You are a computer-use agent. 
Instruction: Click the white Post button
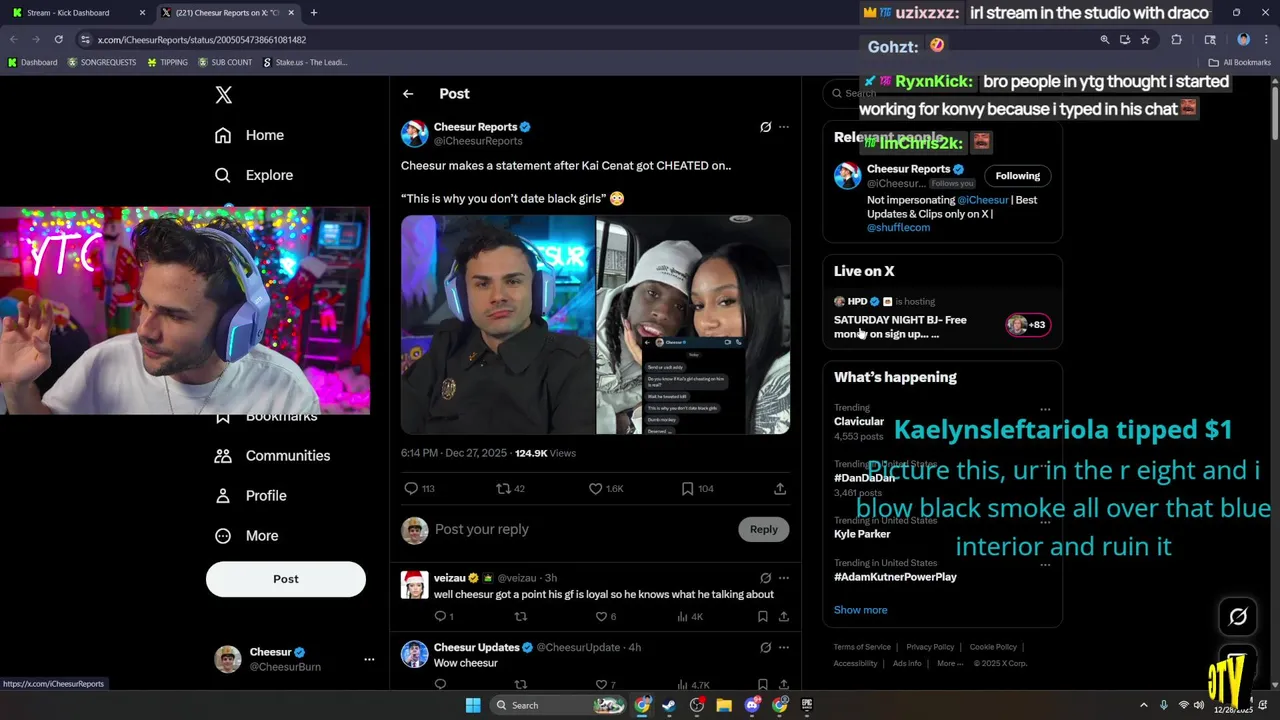[286, 579]
